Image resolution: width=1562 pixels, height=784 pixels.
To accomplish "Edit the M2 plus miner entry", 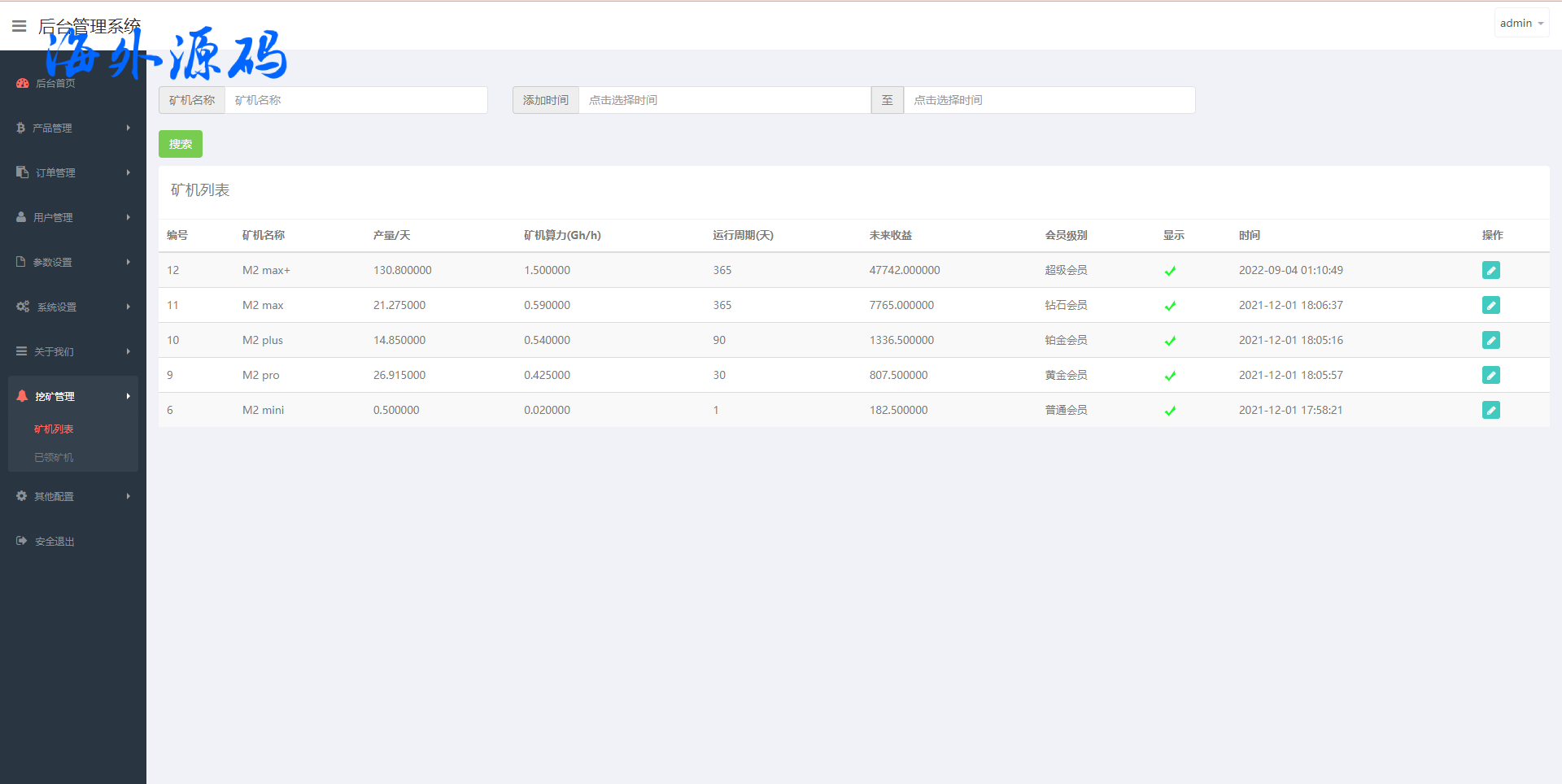I will 1490,340.
